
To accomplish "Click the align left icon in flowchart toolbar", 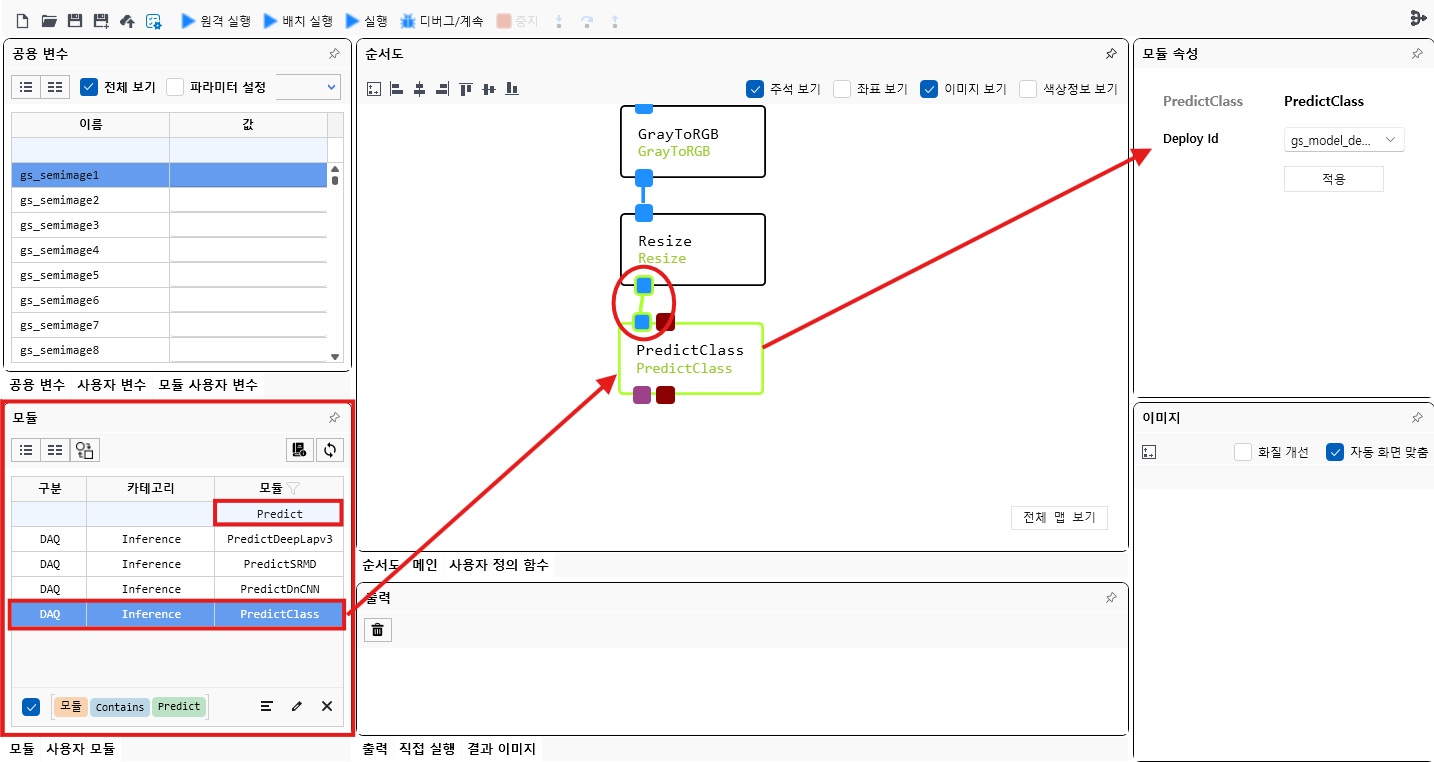I will click(396, 89).
